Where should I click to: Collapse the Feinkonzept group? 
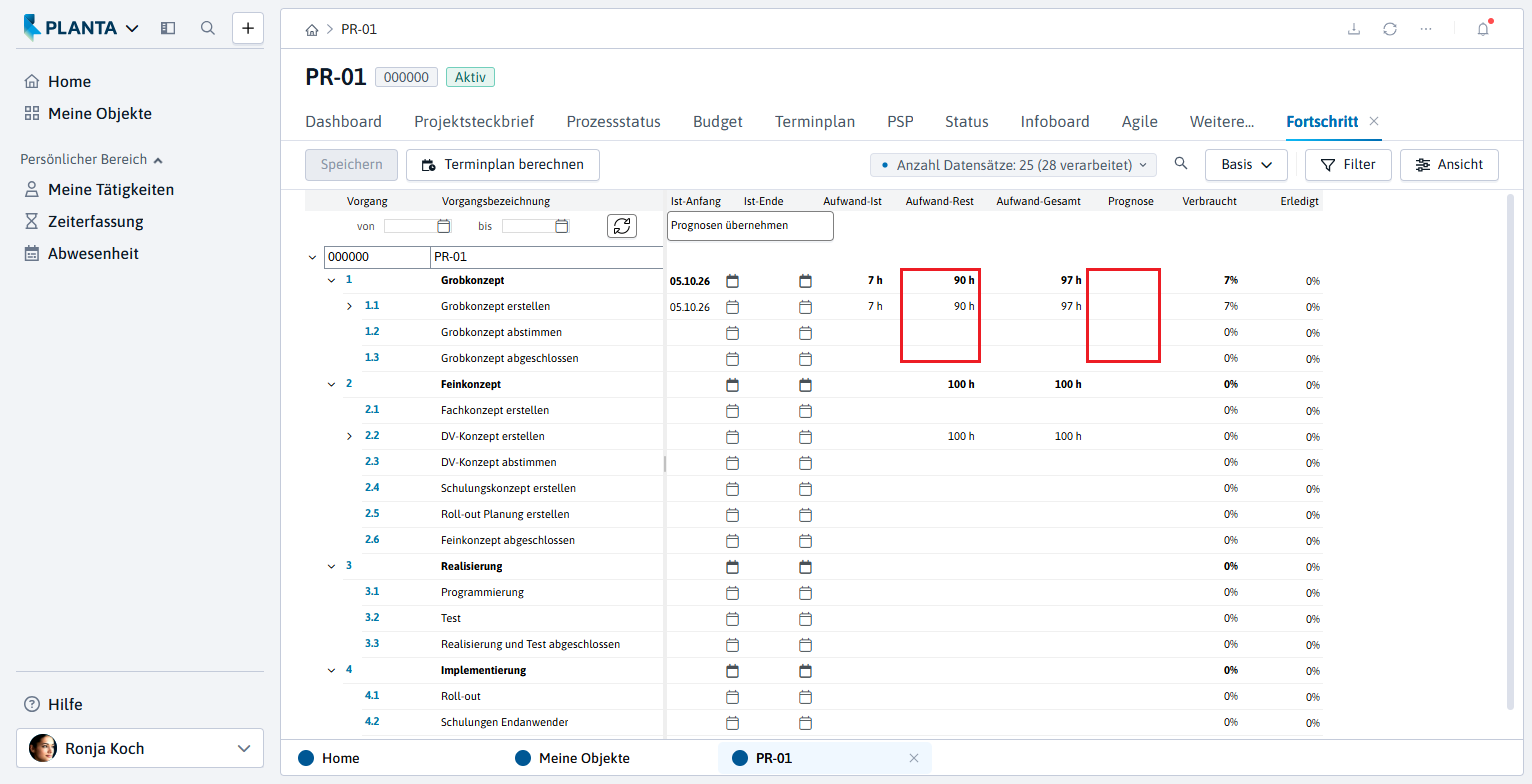tap(331, 384)
